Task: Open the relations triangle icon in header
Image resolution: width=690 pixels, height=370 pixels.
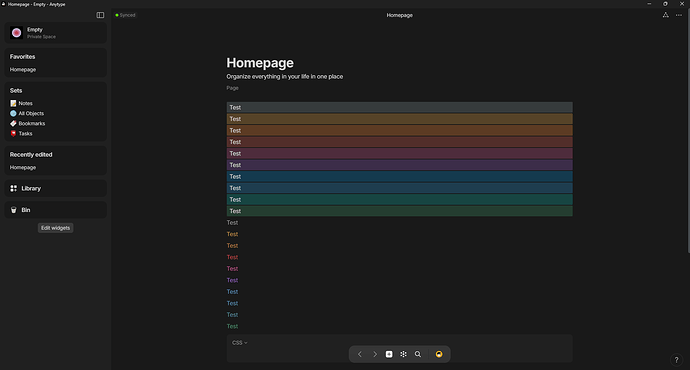Action: pyautogui.click(x=666, y=15)
